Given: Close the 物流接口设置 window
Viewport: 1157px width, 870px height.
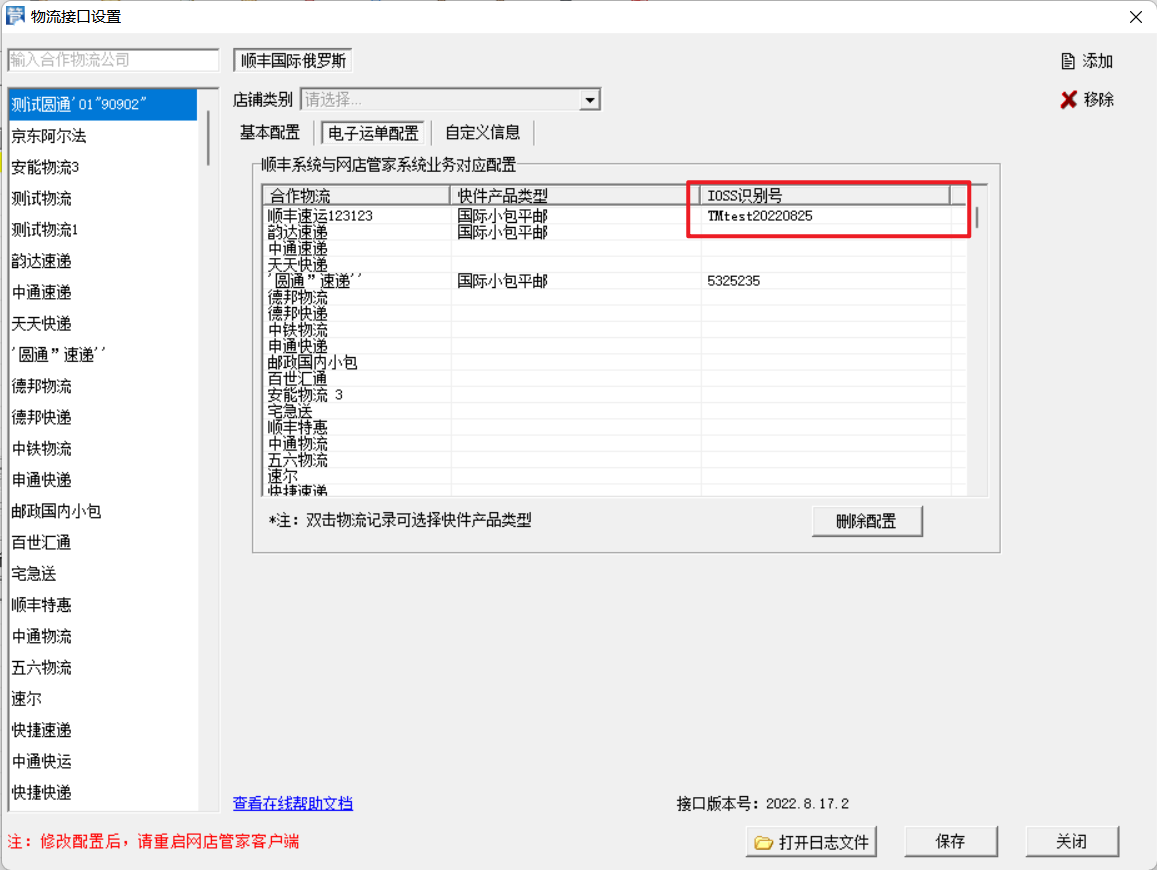Looking at the screenshot, I should 1135,16.
